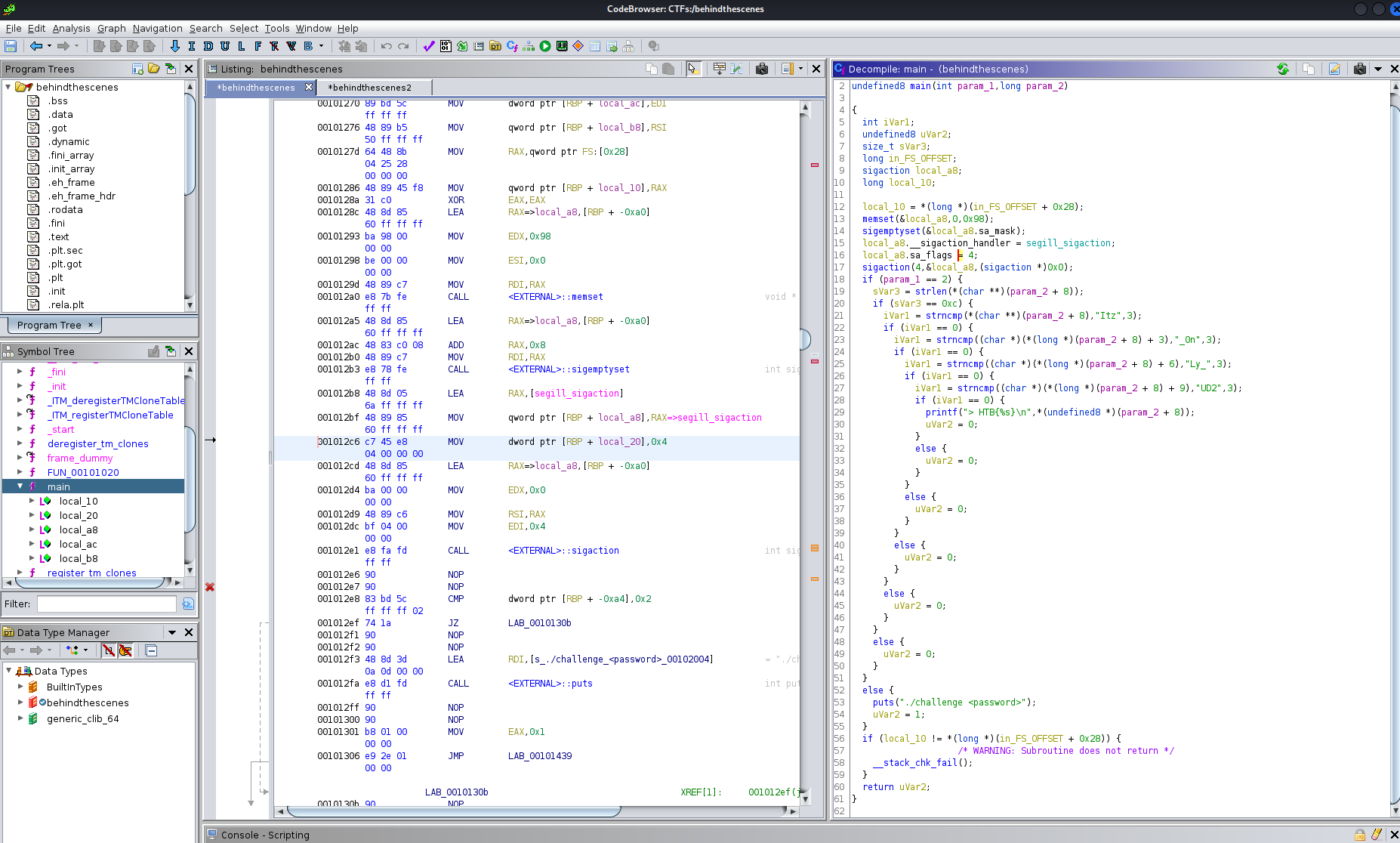Toggle Program Trees navigation green arrow icon

[171, 69]
